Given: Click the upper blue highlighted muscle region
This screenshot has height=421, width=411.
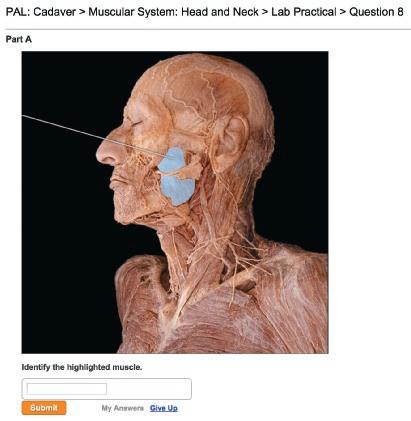Looking at the screenshot, I should click(172, 160).
